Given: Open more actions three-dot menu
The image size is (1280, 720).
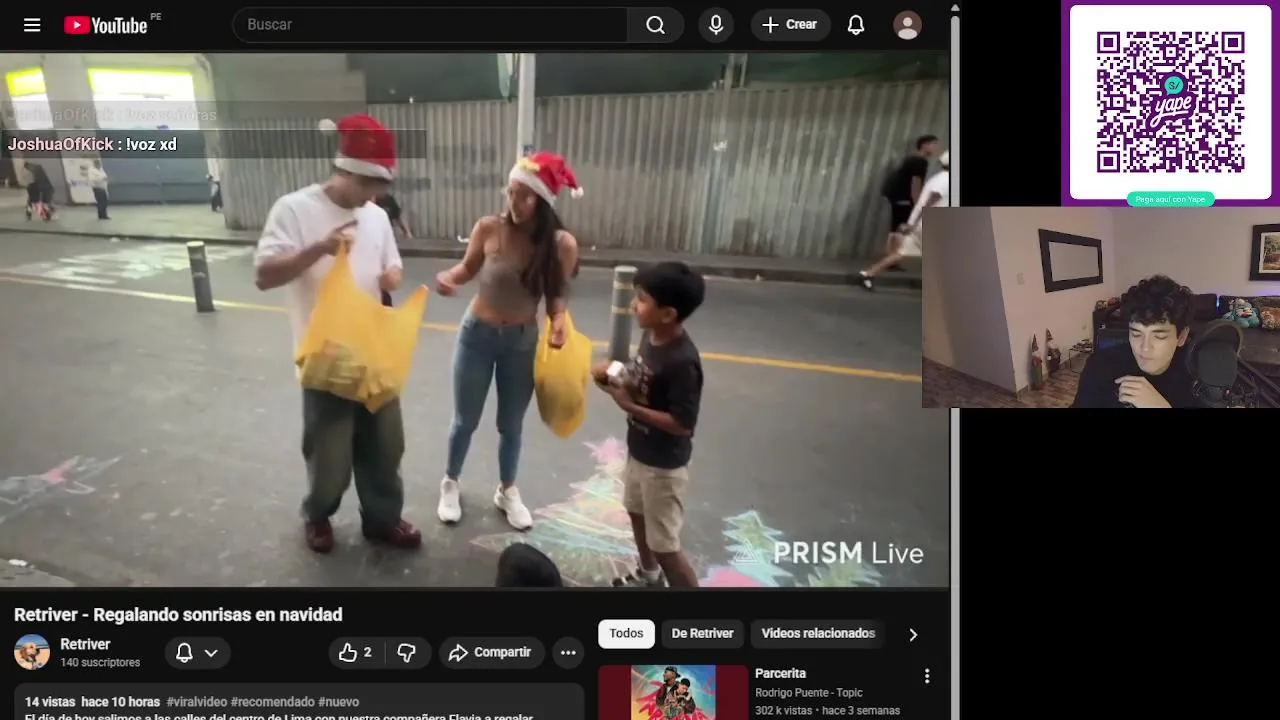Looking at the screenshot, I should (x=568, y=653).
